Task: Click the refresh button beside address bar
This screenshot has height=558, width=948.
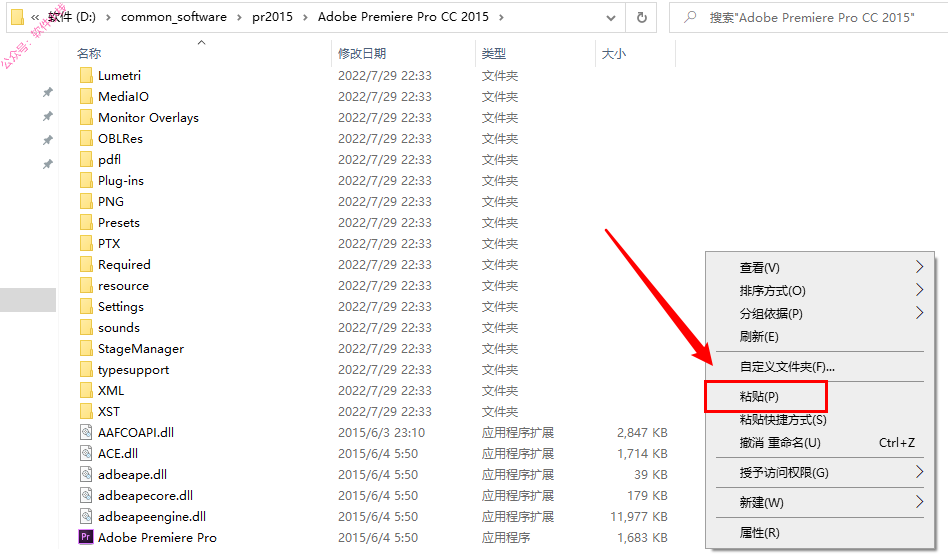Action: pos(641,18)
